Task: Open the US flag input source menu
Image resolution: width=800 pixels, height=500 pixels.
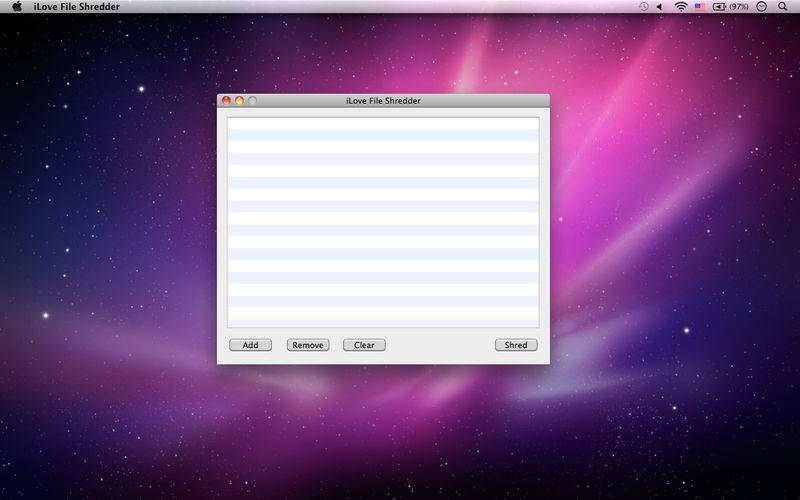Action: point(699,7)
